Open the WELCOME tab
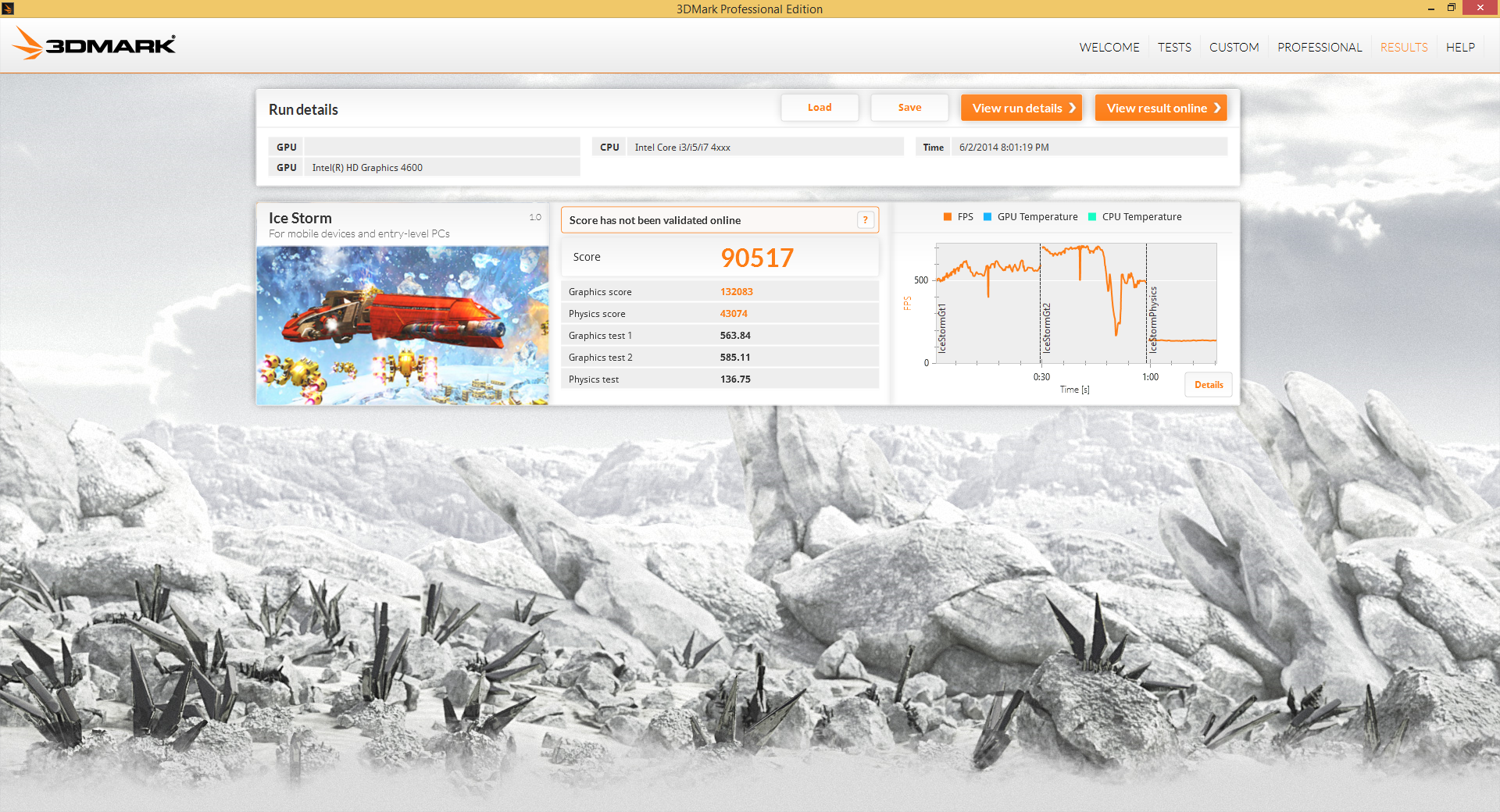 pyautogui.click(x=1109, y=48)
